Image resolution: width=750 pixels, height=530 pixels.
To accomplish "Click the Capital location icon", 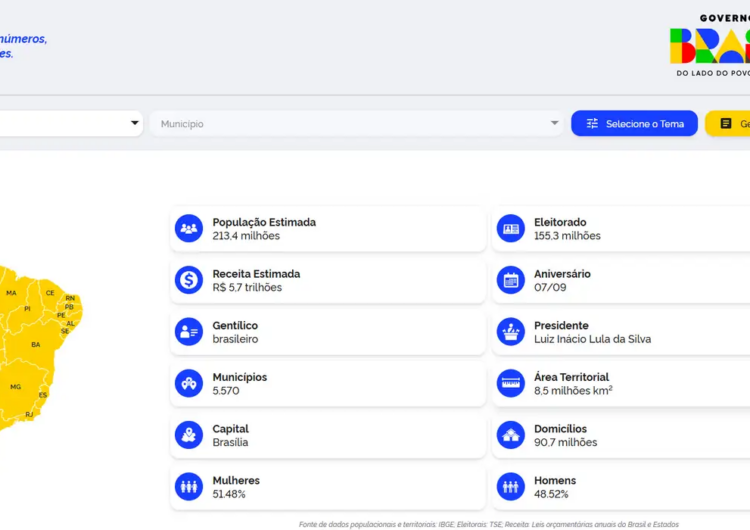I will [x=189, y=435].
